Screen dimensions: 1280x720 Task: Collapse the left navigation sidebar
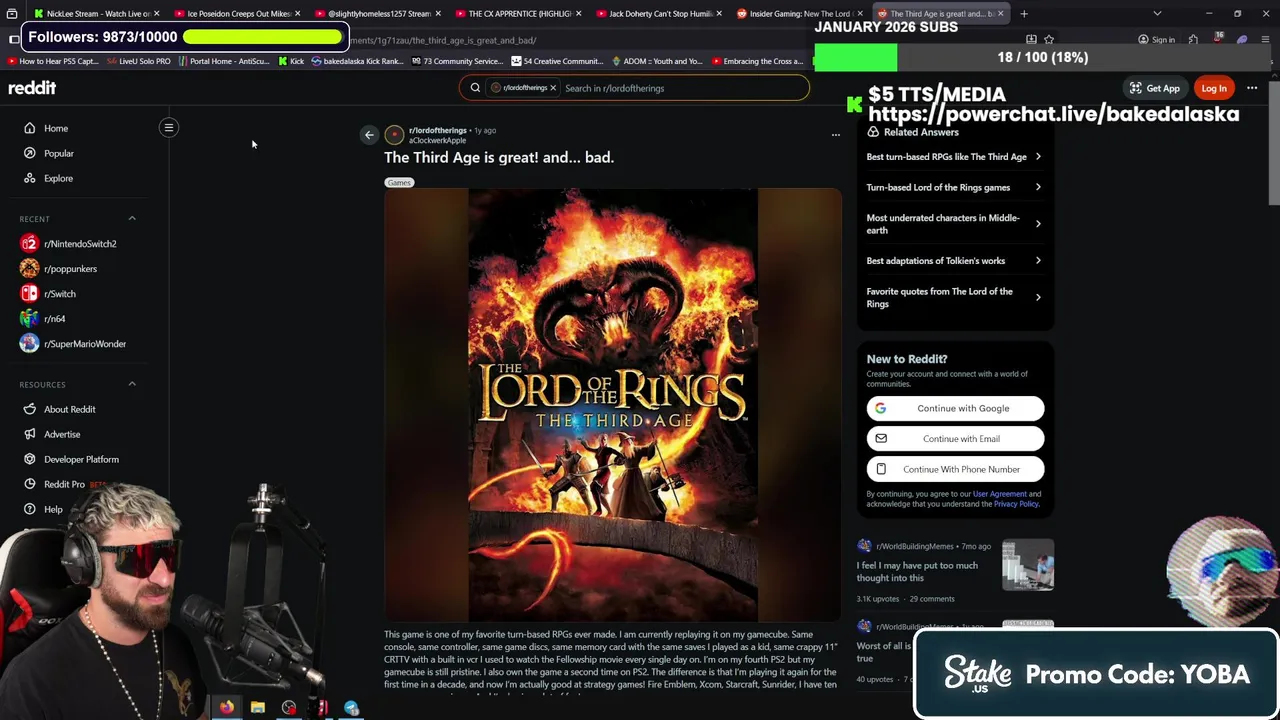(169, 128)
